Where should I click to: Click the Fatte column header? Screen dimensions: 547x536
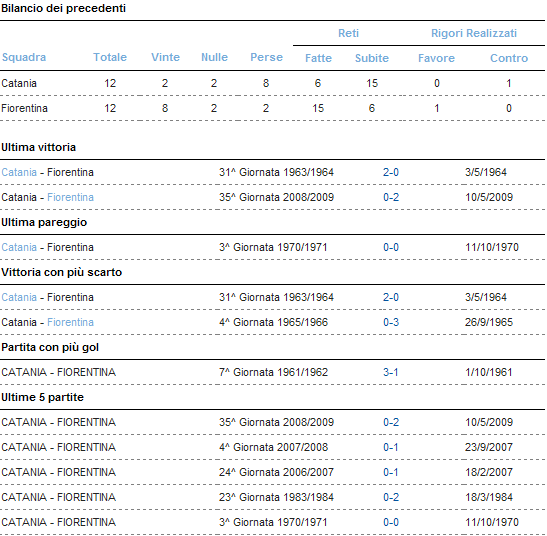318,58
